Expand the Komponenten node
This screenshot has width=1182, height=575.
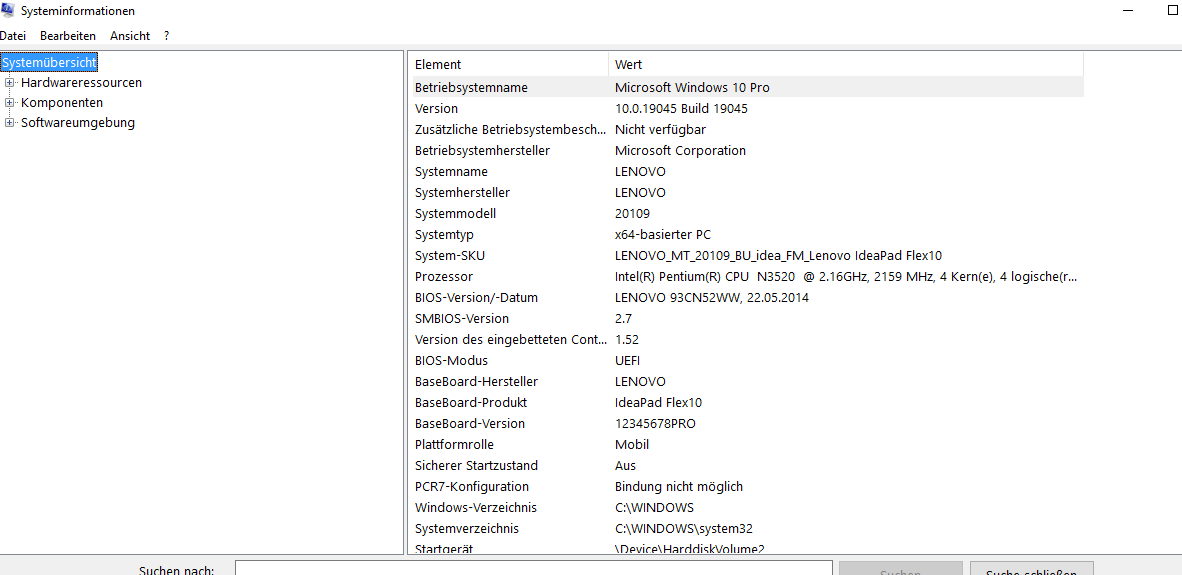click(x=10, y=102)
